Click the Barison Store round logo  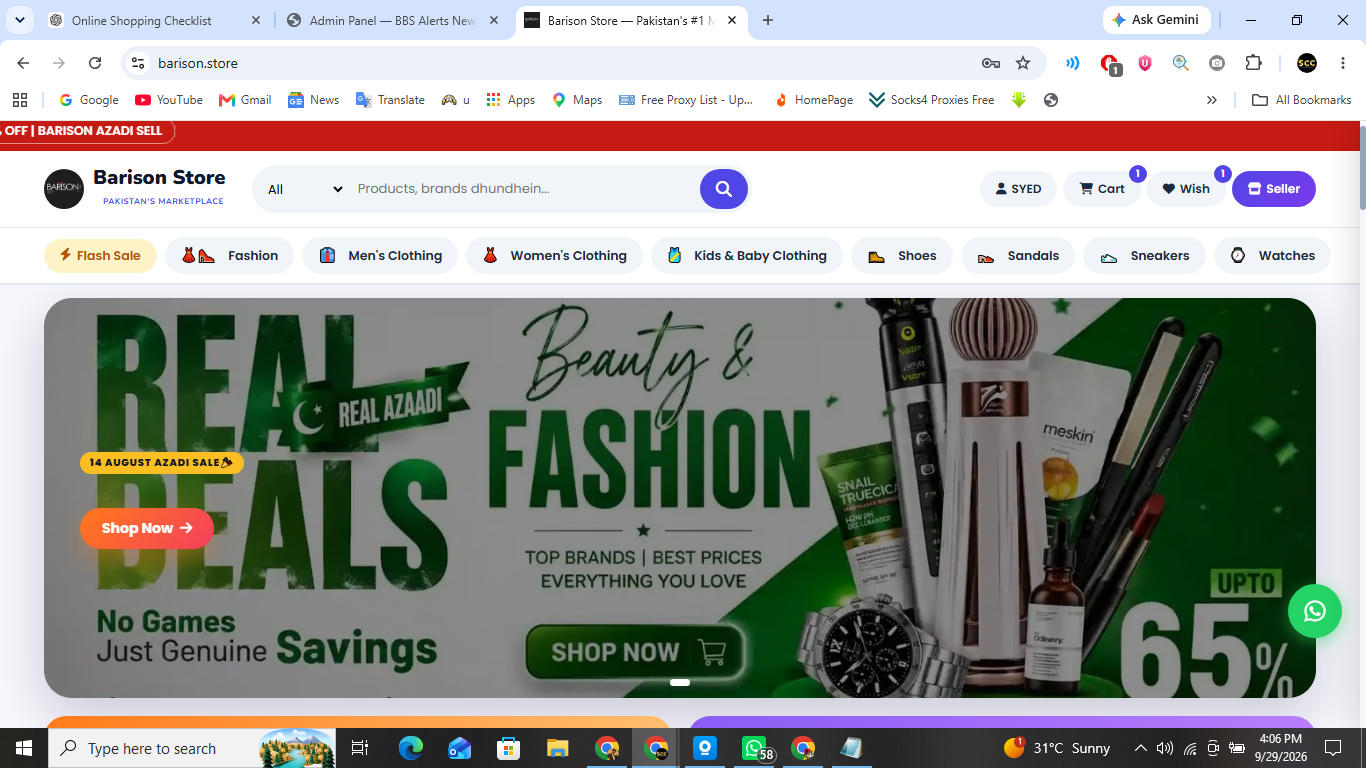tap(64, 189)
